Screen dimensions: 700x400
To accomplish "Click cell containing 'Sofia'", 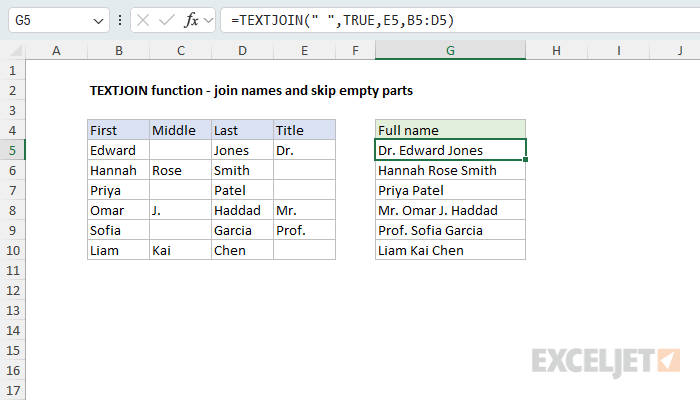I will [x=119, y=230].
